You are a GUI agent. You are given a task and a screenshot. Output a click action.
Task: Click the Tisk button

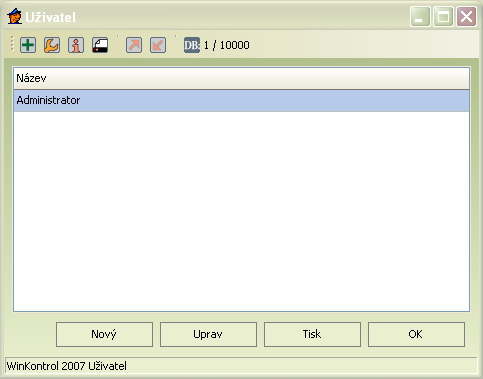(312, 334)
